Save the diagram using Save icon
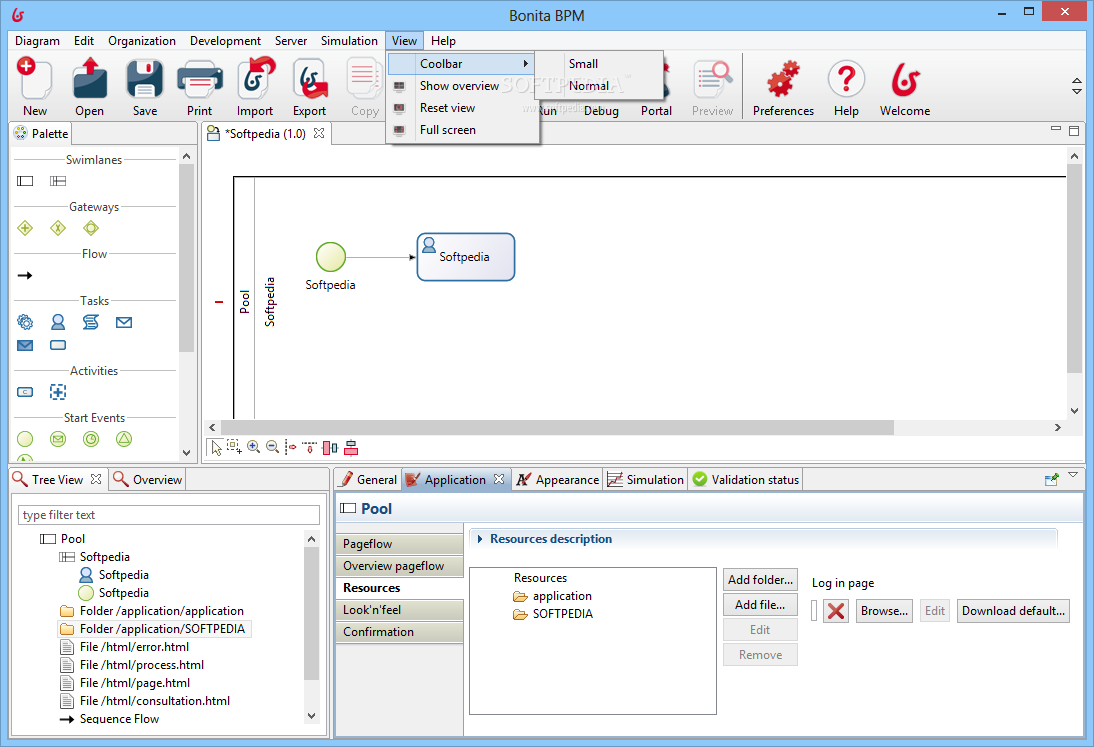The height and width of the screenshot is (747, 1094). (x=144, y=79)
